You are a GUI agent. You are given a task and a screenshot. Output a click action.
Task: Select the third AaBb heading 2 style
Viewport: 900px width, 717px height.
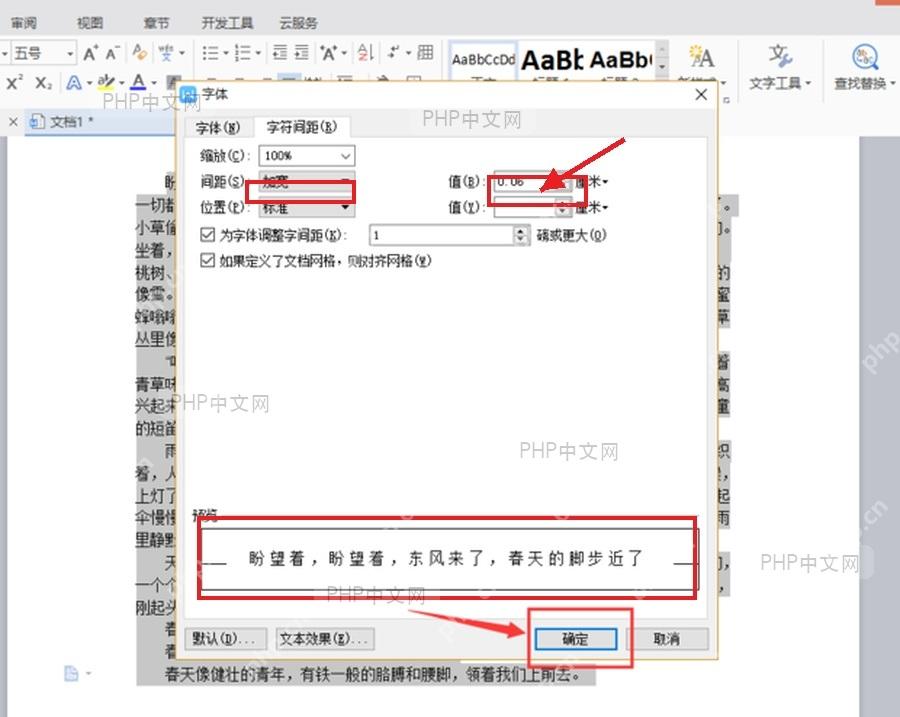(x=620, y=60)
